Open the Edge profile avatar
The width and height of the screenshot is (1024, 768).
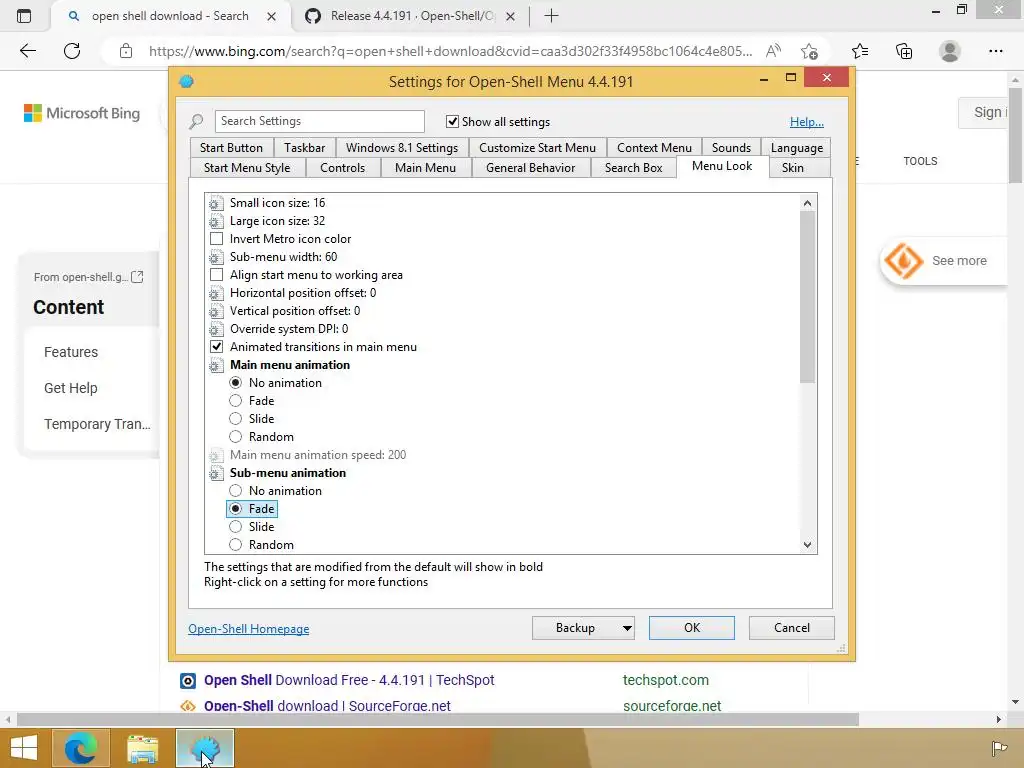[x=950, y=51]
